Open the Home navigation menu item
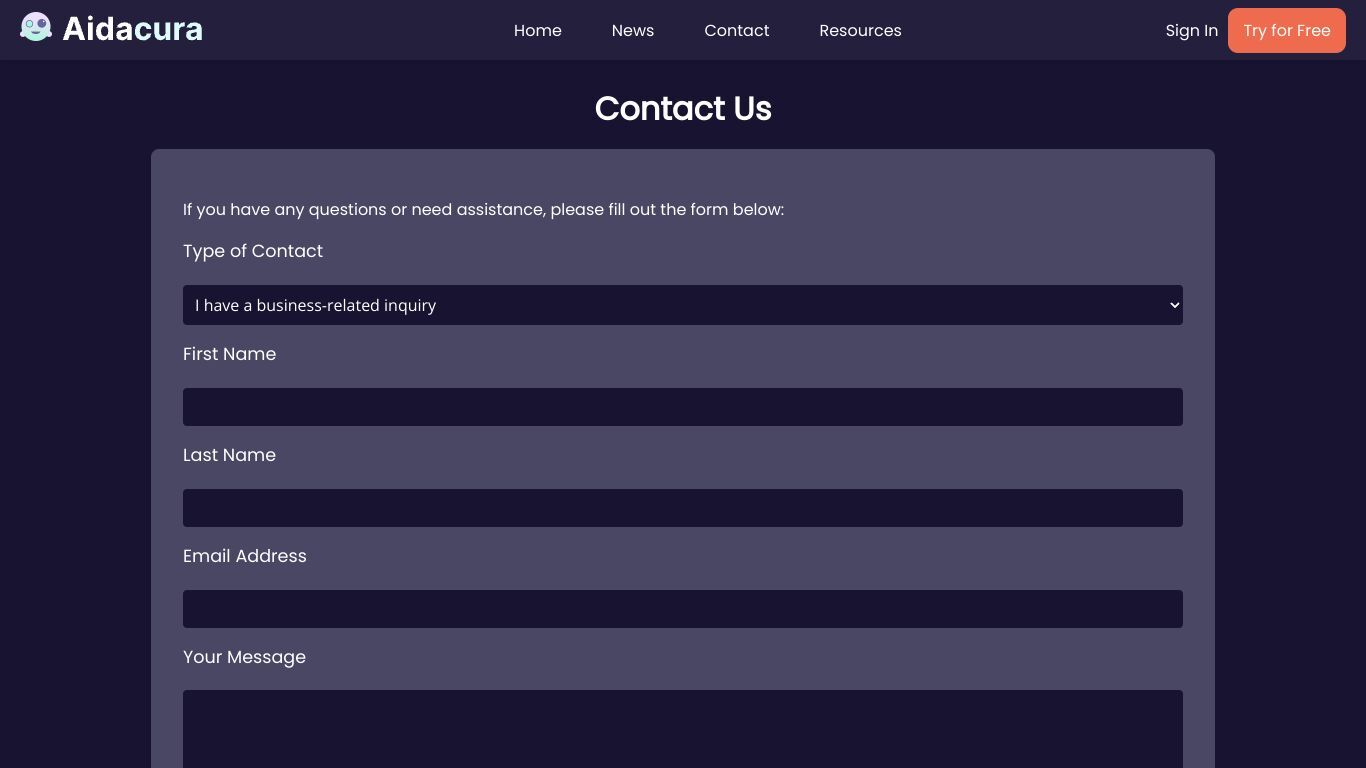 pos(537,30)
